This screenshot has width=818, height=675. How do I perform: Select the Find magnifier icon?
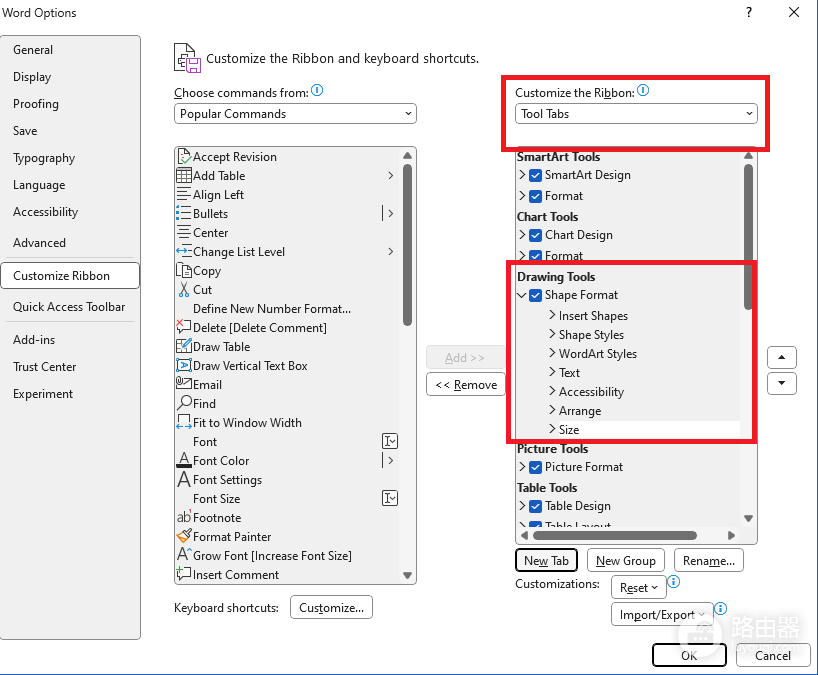tap(184, 403)
